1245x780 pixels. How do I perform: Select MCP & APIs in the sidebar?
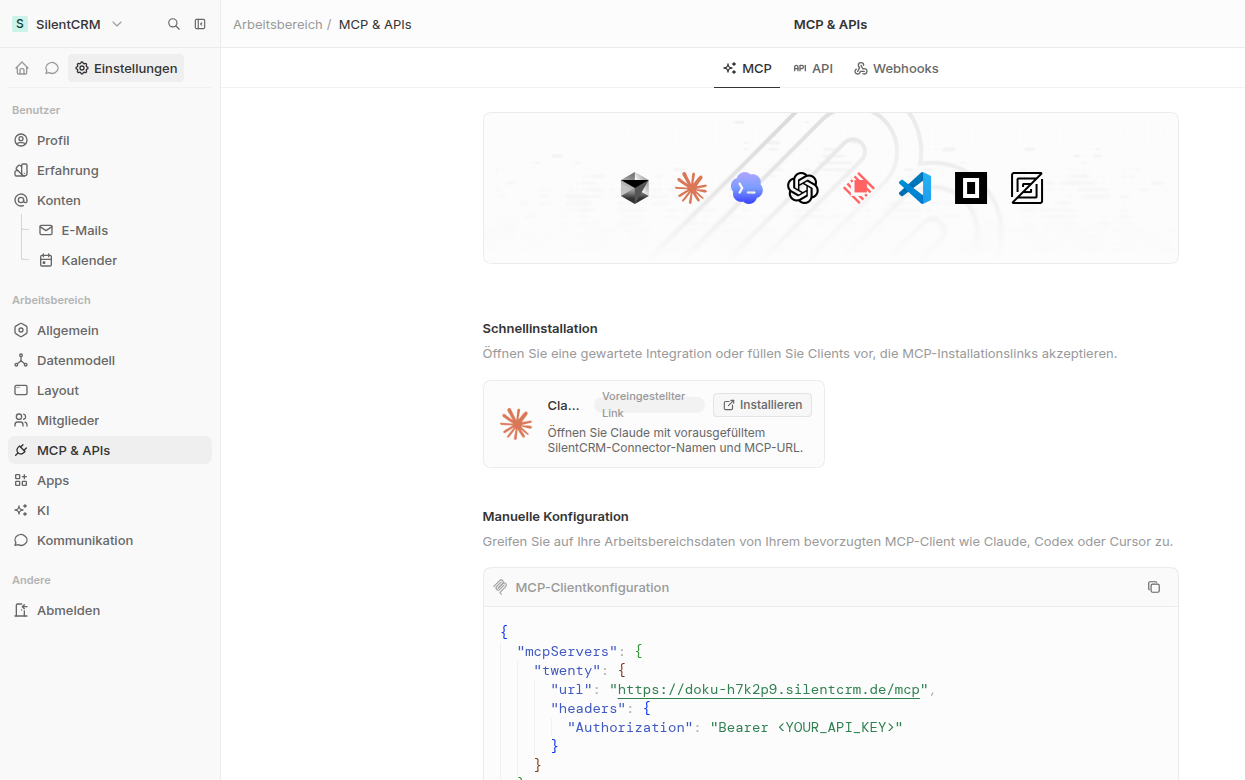[110, 450]
